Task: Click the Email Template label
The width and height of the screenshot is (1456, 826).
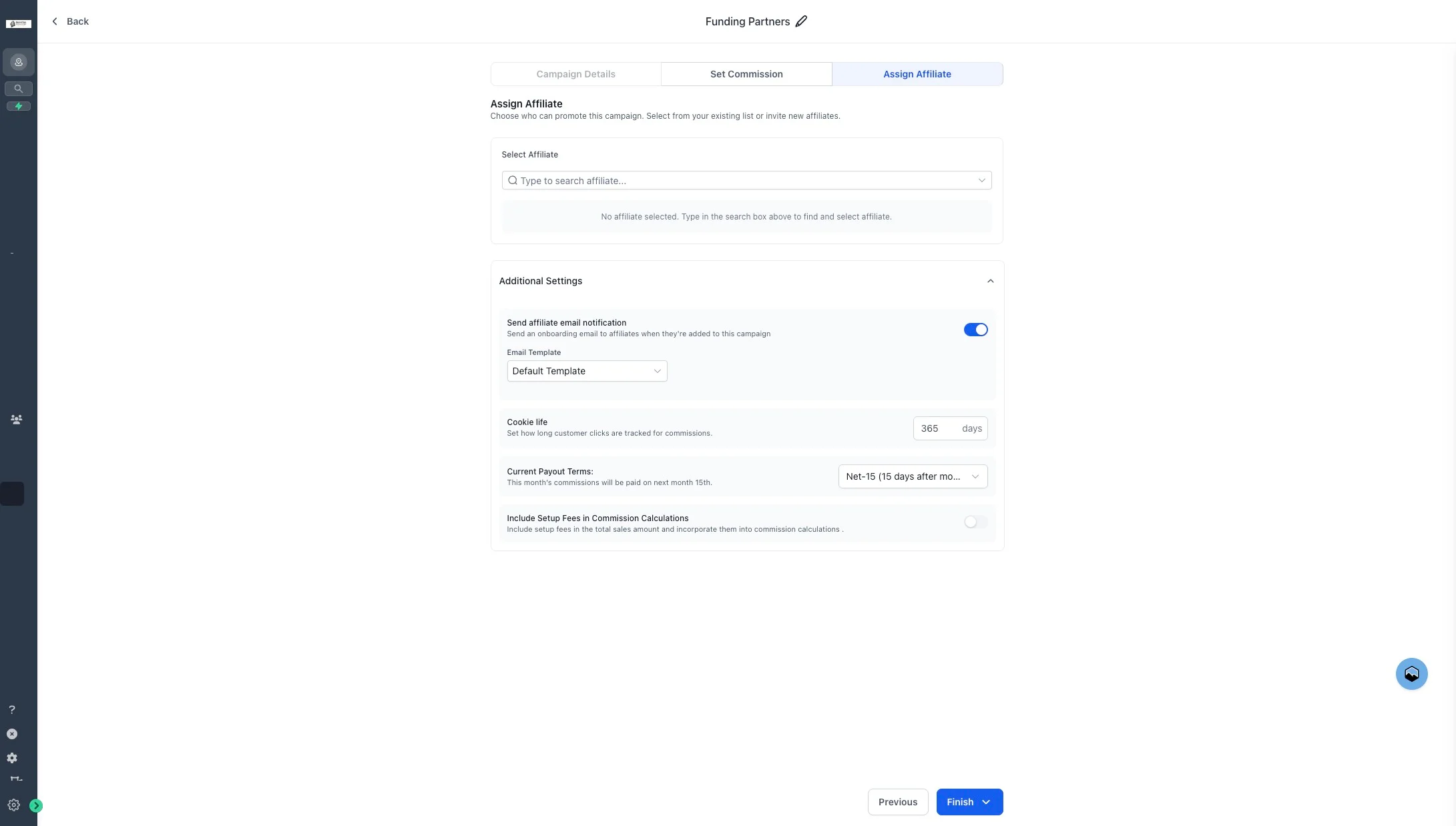Action: pyautogui.click(x=533, y=352)
